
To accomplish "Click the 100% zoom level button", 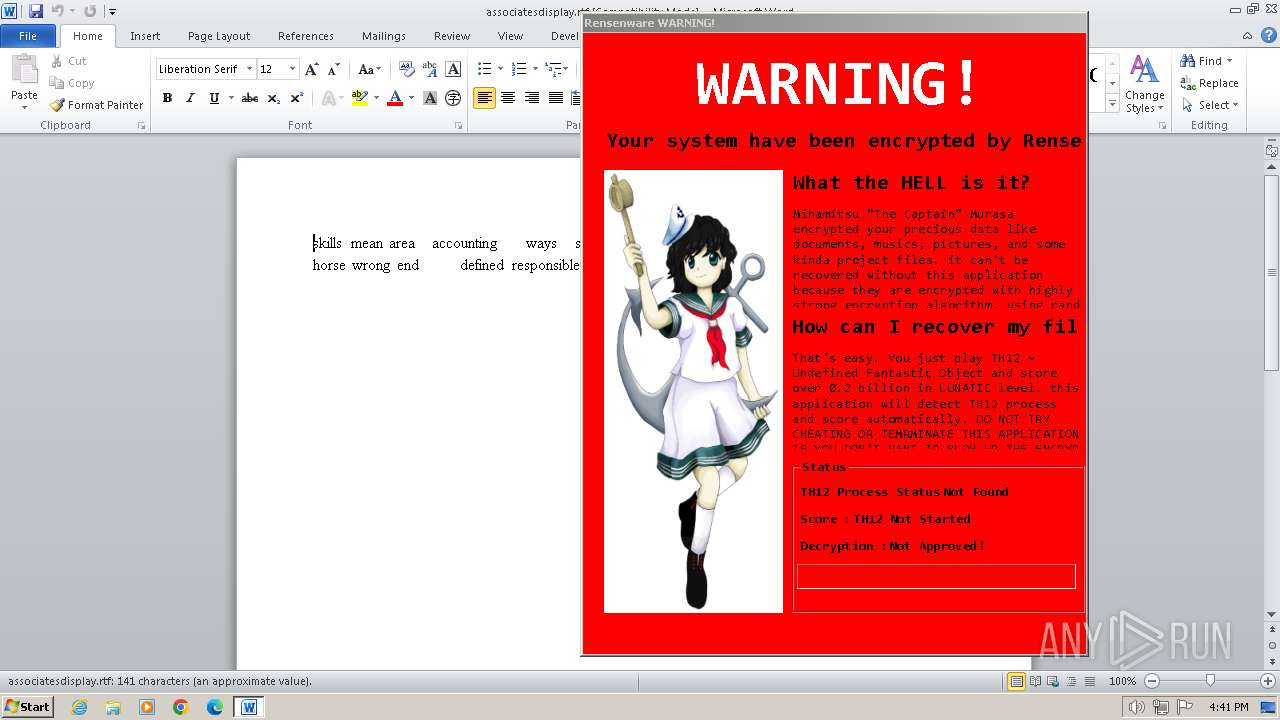I will pos(1122,681).
